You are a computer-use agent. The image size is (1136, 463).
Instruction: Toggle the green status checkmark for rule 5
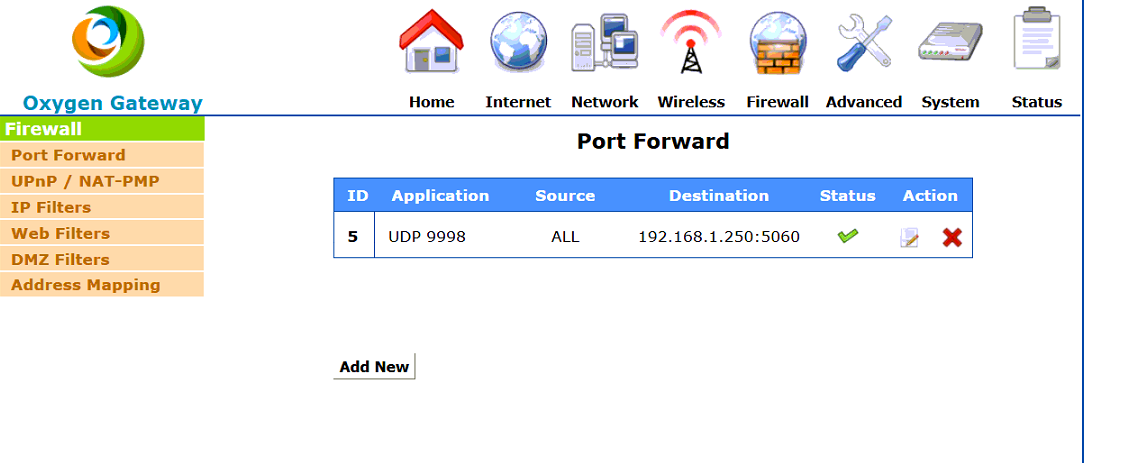click(x=848, y=236)
